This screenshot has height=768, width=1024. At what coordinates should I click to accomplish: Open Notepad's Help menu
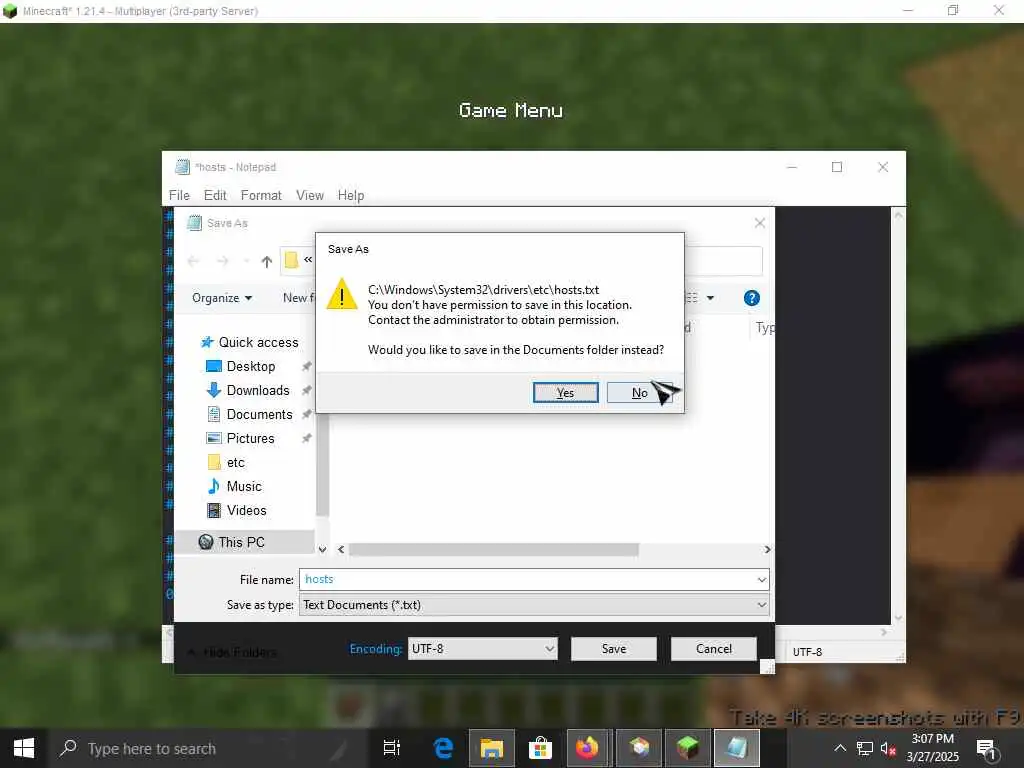pos(351,195)
